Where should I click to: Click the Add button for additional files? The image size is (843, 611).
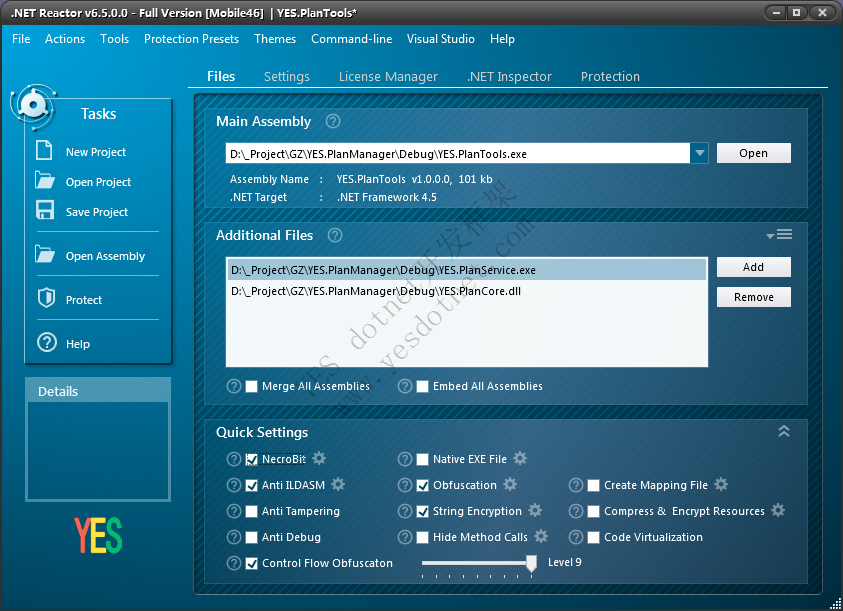pos(753,267)
